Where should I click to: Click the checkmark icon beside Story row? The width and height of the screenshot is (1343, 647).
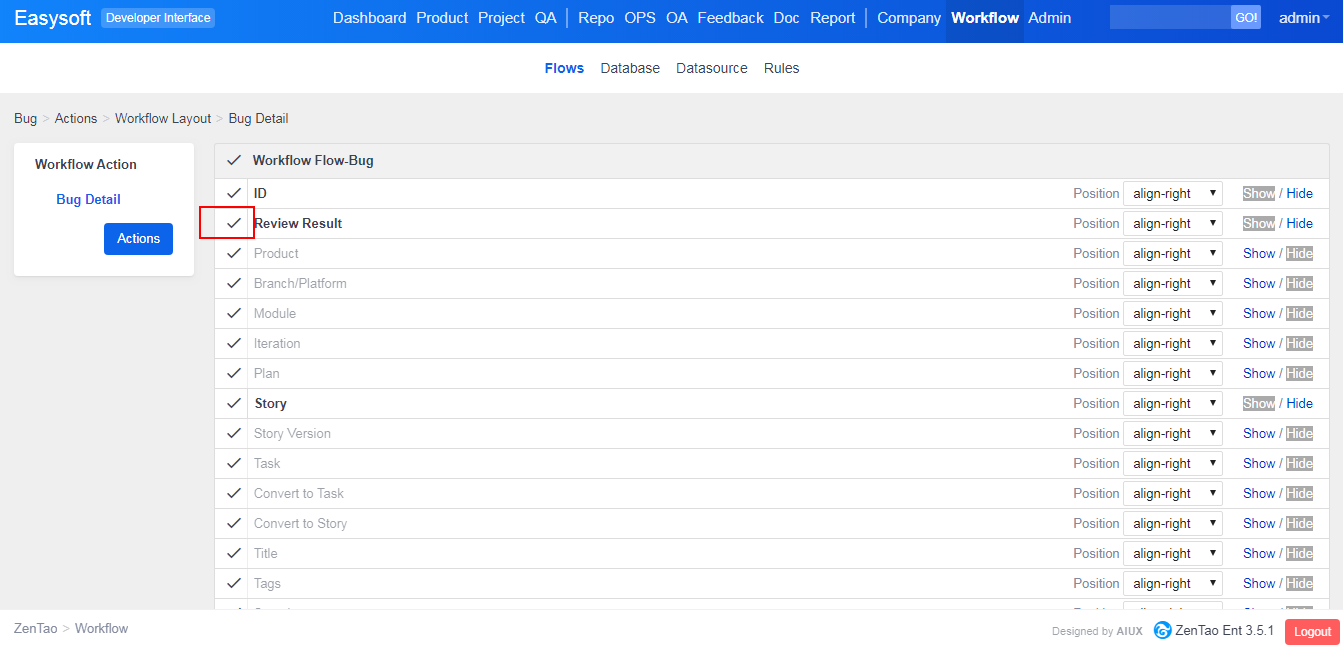[234, 403]
